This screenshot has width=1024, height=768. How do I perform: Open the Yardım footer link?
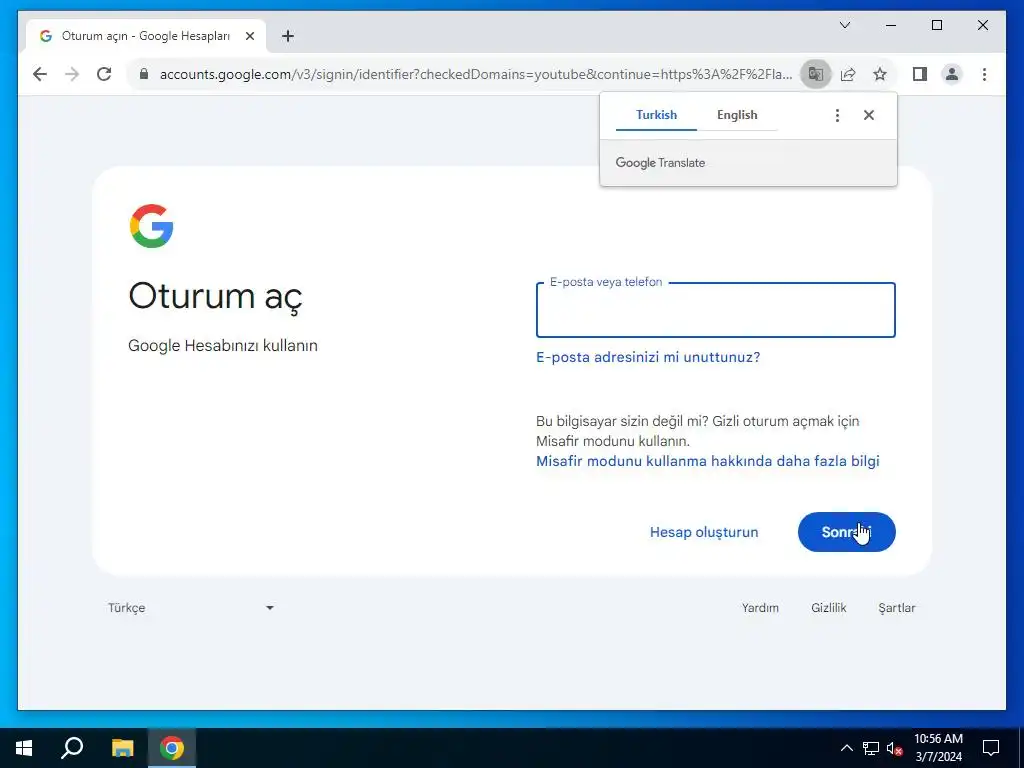[760, 608]
